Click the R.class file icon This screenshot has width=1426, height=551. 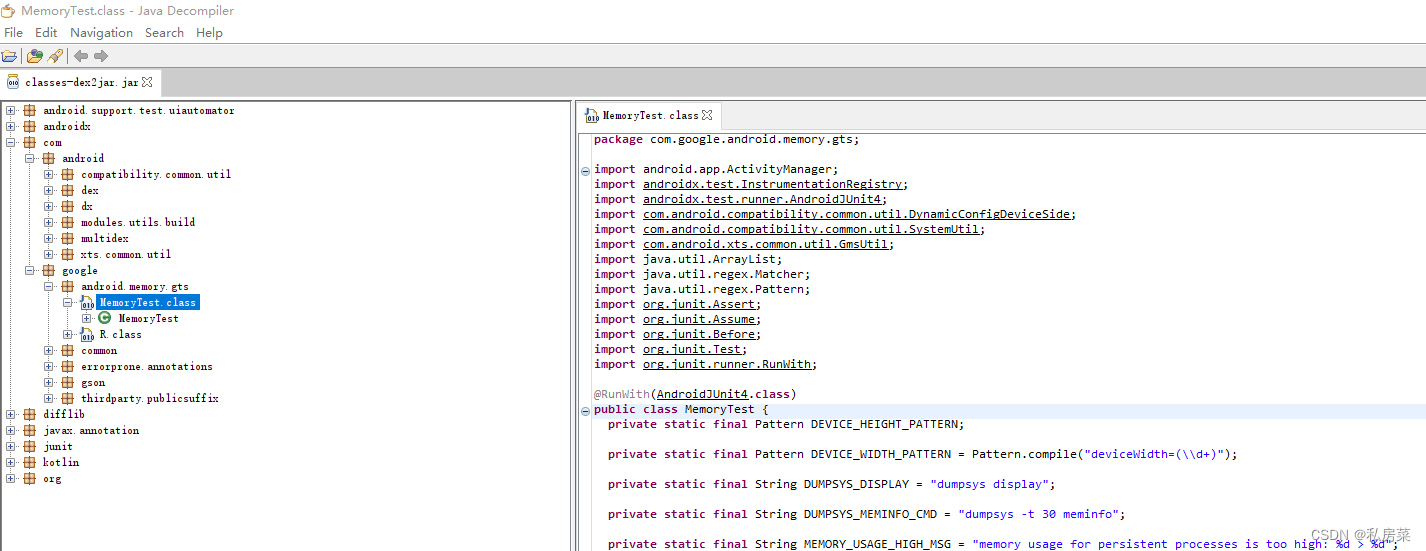(x=87, y=334)
